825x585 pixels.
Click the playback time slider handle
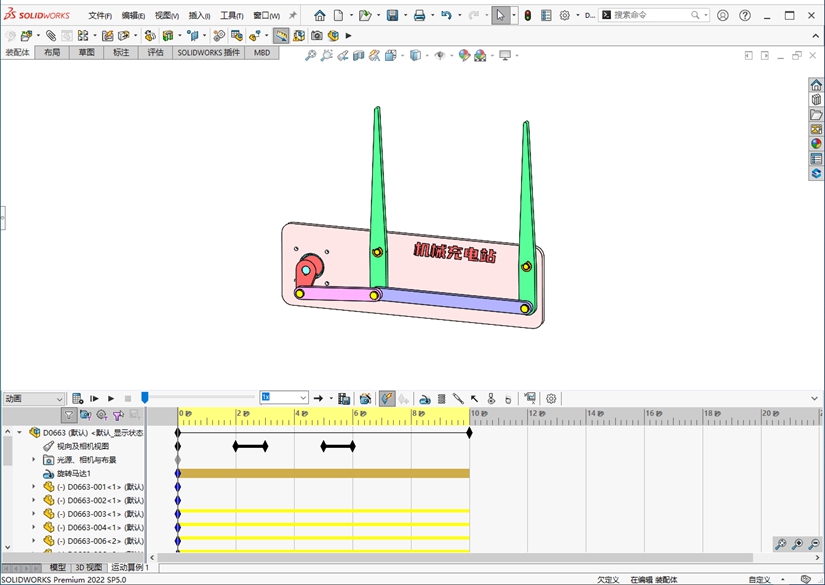click(x=144, y=398)
